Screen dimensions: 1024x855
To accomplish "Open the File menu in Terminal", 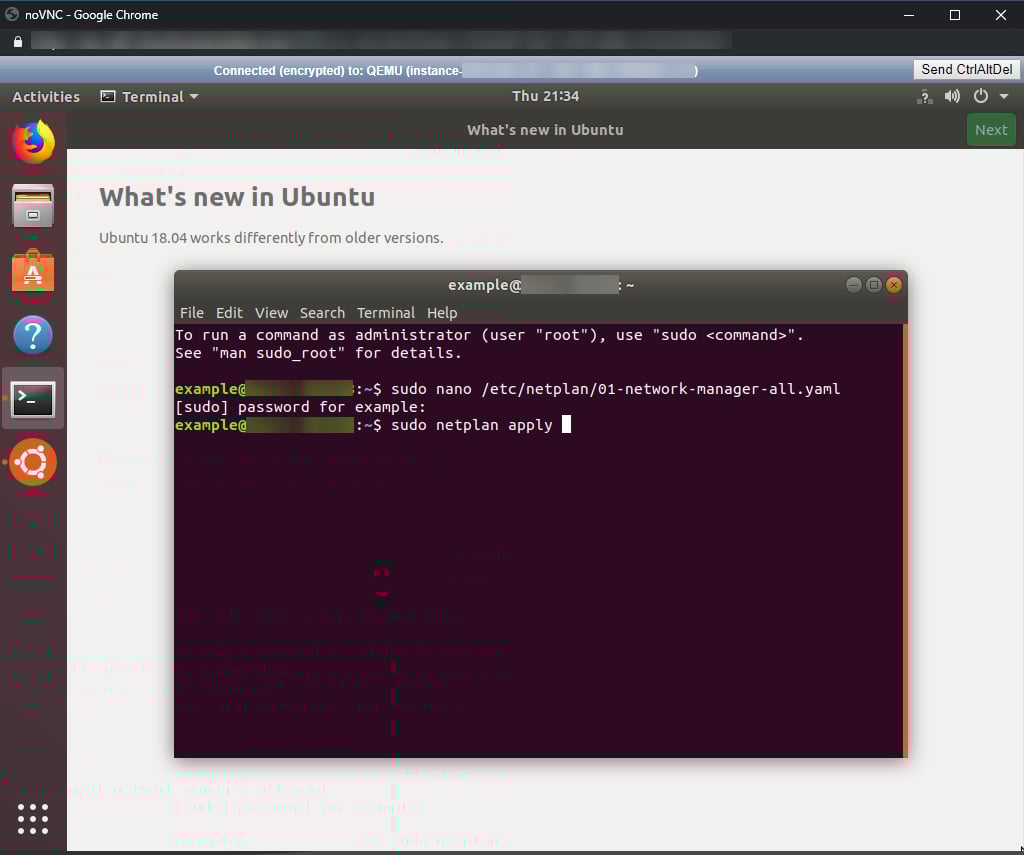I will (x=191, y=313).
